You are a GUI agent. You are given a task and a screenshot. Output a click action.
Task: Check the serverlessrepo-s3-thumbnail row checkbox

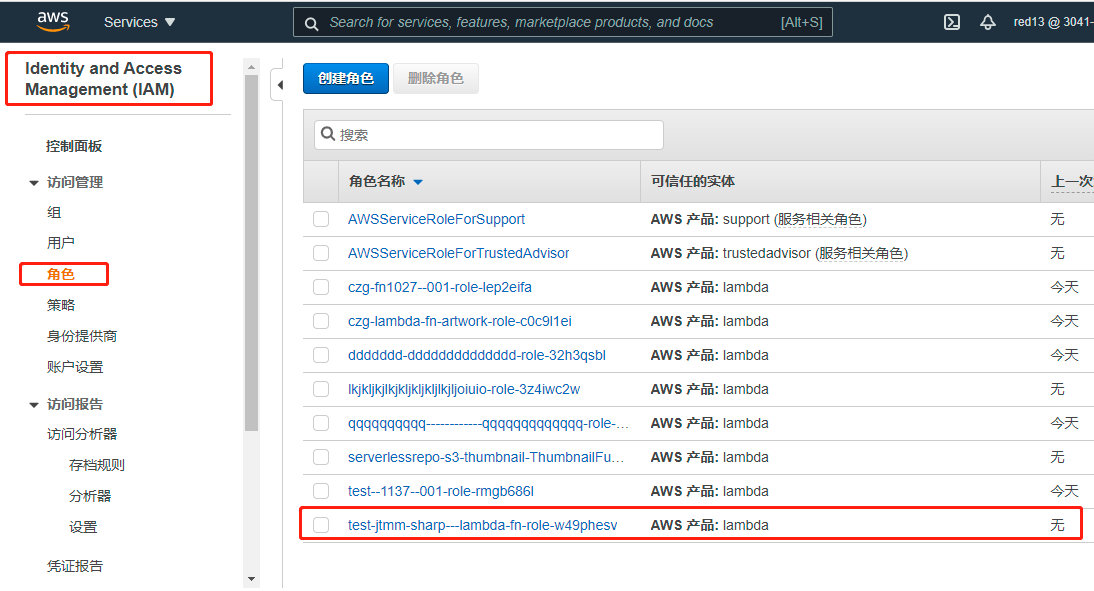coord(321,457)
